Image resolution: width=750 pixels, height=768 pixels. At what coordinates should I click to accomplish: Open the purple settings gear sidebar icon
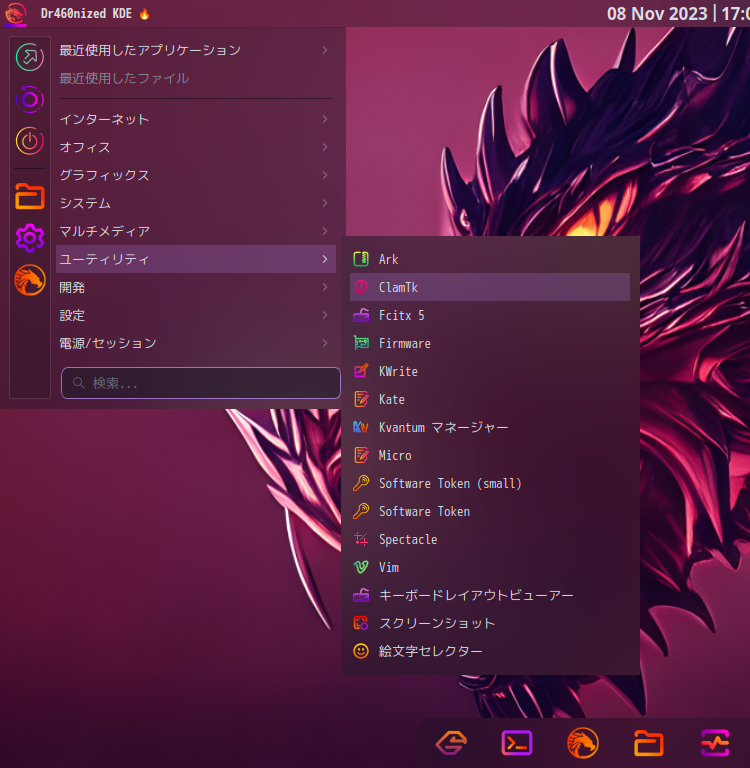click(29, 238)
